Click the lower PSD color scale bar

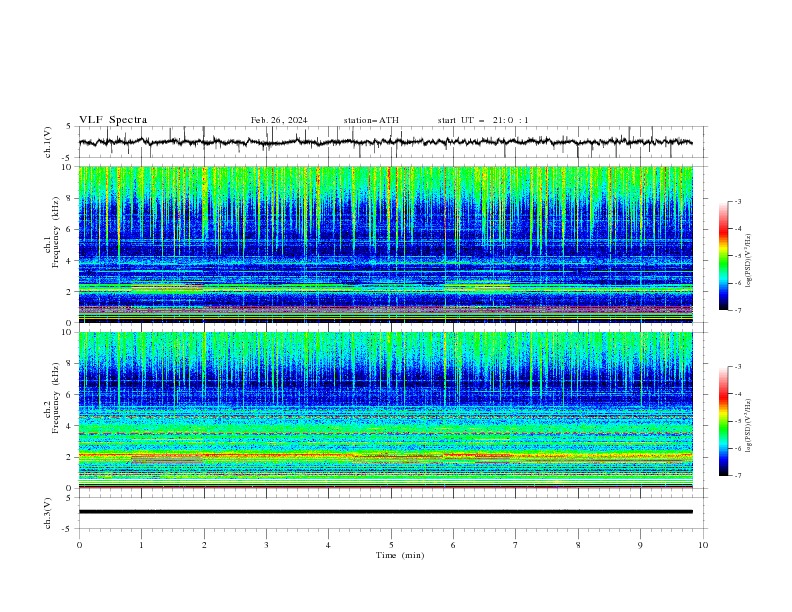click(723, 421)
